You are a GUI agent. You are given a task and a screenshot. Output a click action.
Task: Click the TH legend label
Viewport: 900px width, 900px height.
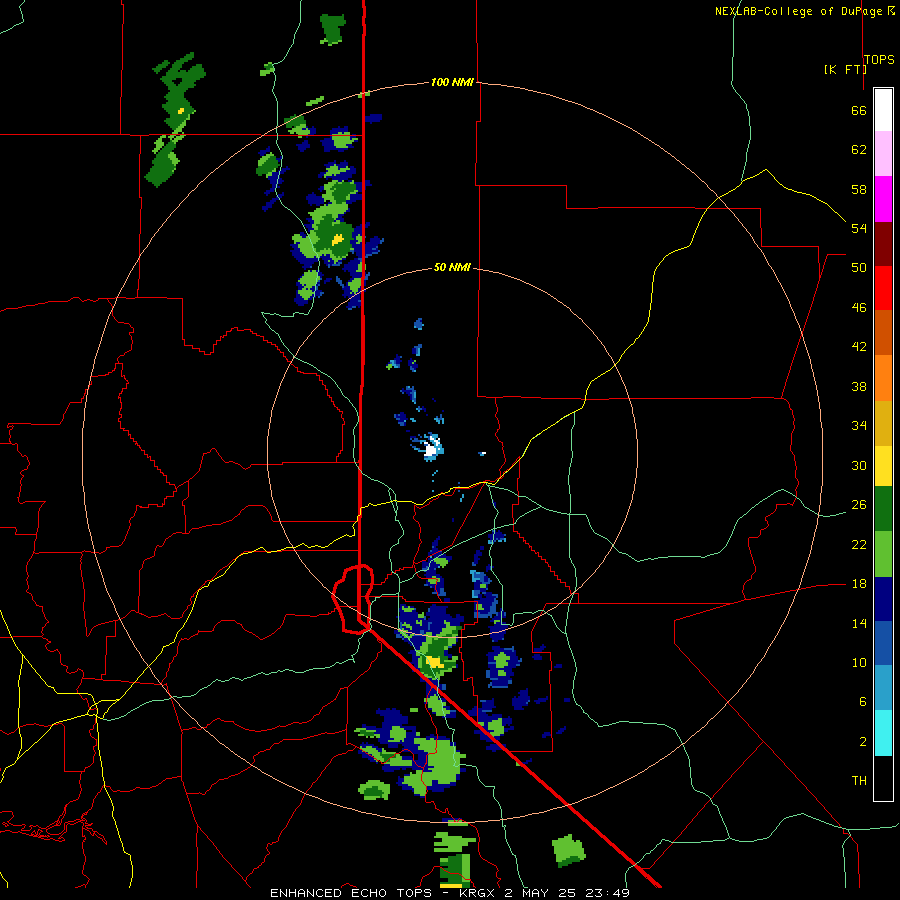[x=859, y=781]
